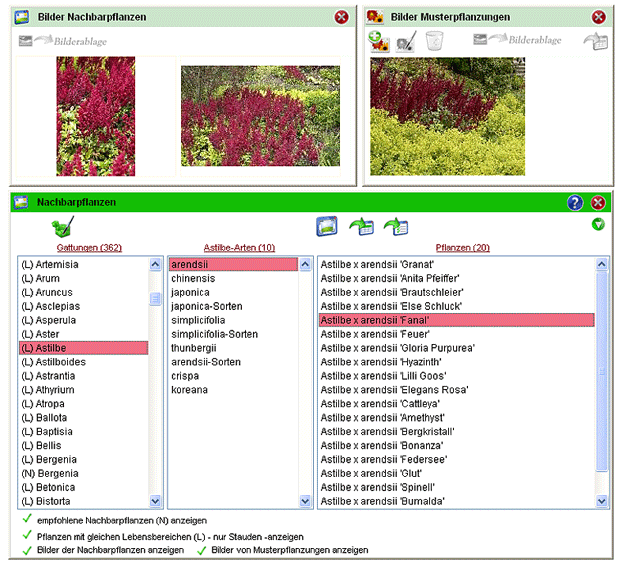The height and width of the screenshot is (567, 630).
Task: Select genus '(L) Bistorta'
Action: (x=84, y=501)
